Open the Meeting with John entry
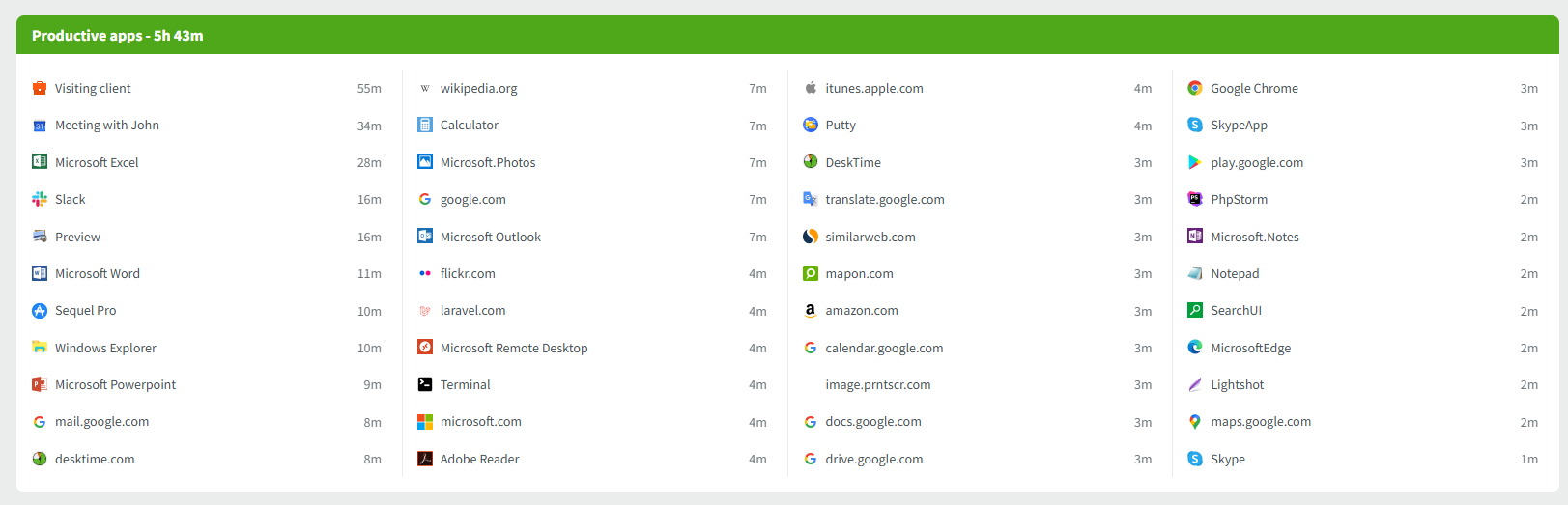This screenshot has width=1568, height=505. point(106,125)
